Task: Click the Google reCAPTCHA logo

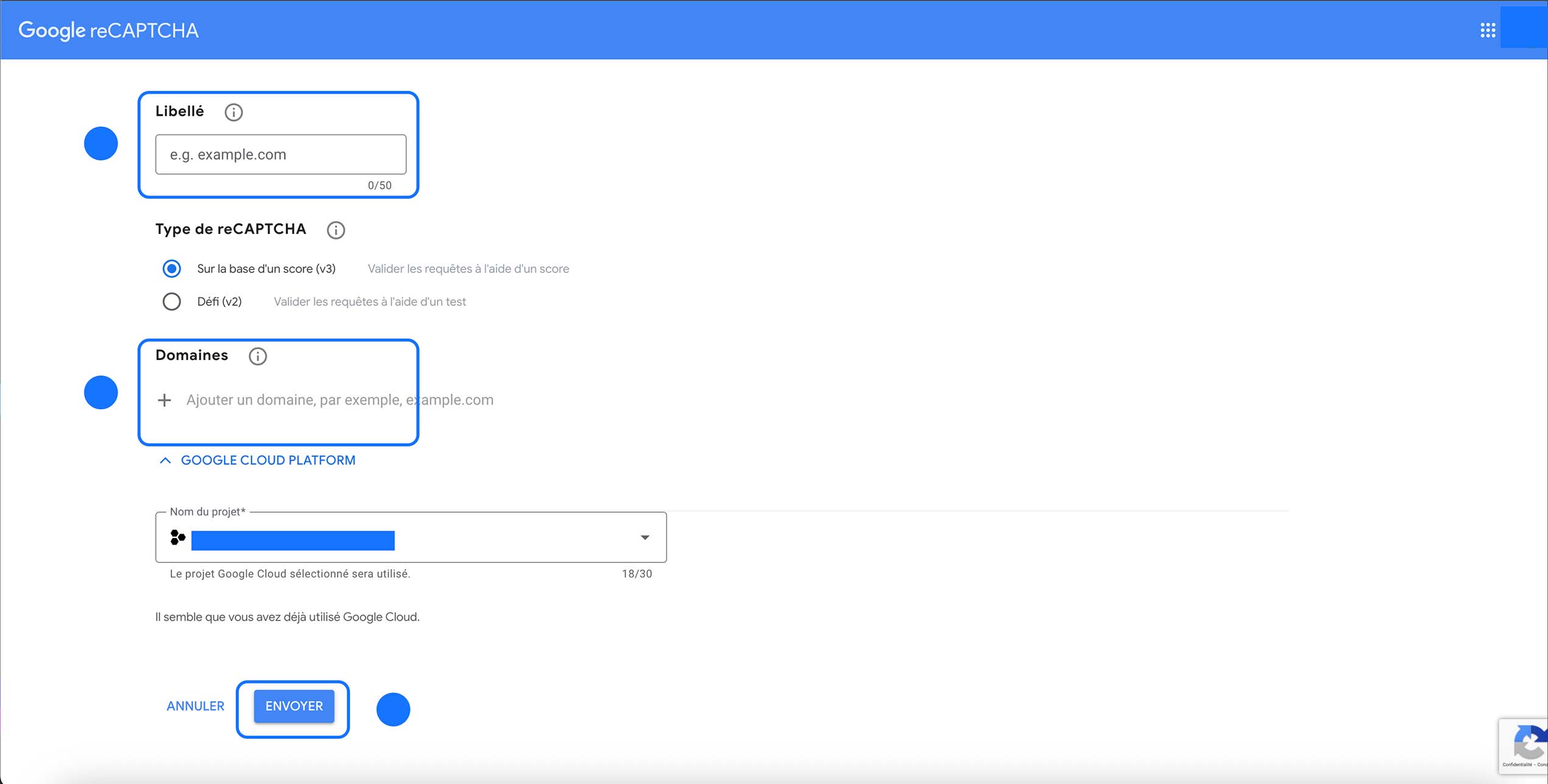Action: point(108,29)
